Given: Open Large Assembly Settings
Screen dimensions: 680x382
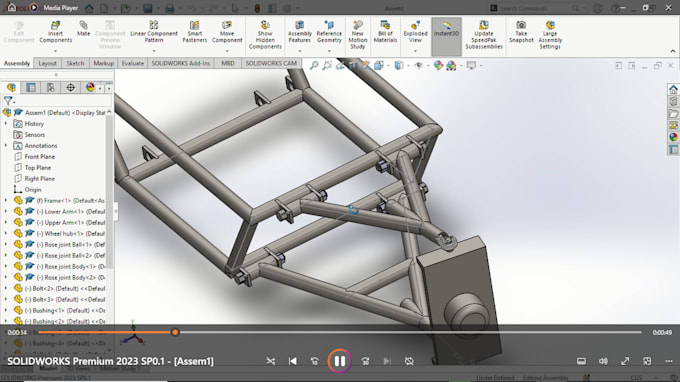Looking at the screenshot, I should 550,35.
